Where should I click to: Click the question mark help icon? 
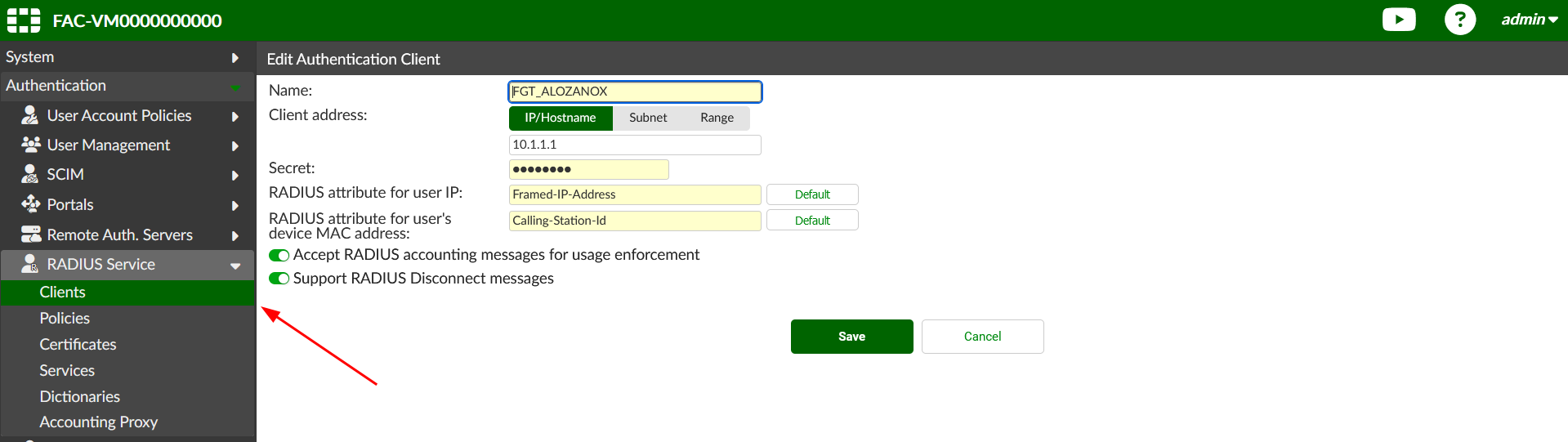point(1459,20)
